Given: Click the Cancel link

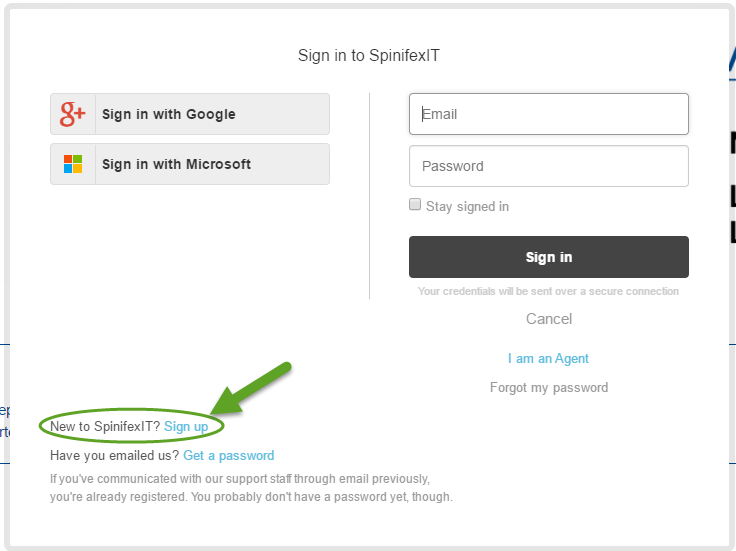Looking at the screenshot, I should click(x=549, y=319).
